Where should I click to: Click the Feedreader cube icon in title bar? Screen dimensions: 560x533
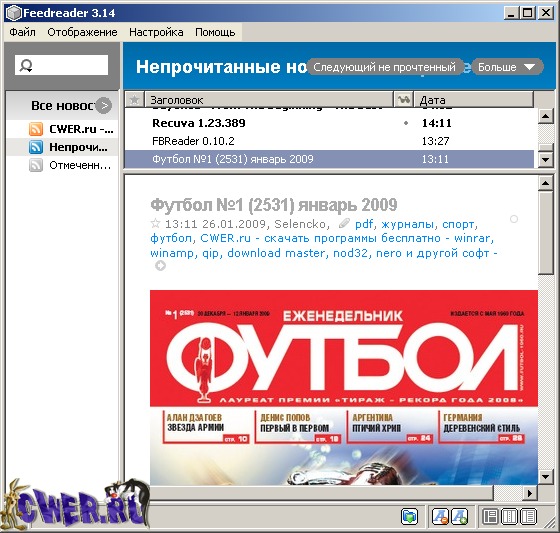pos(14,13)
